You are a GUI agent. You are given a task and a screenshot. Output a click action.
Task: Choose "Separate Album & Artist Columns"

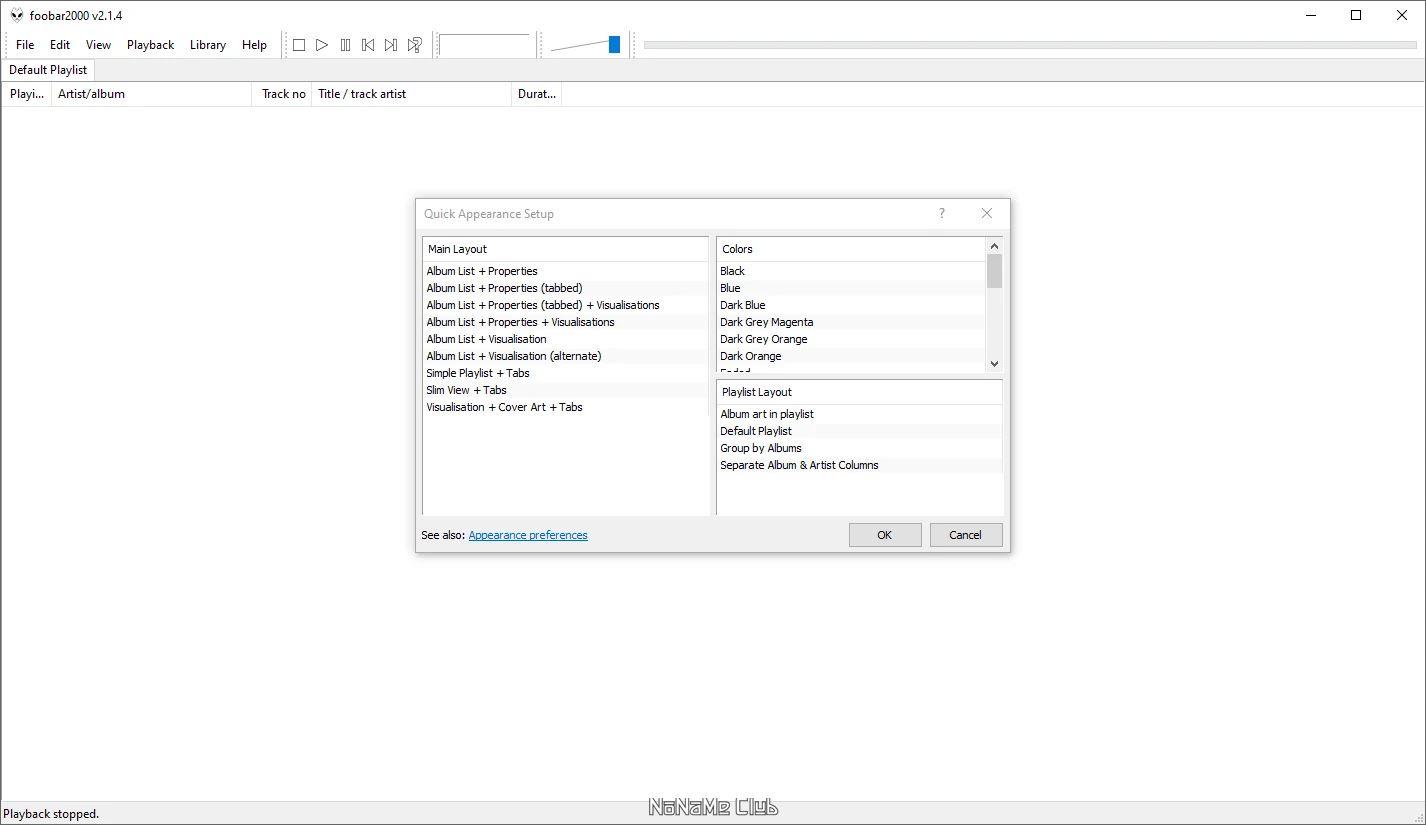tap(859, 465)
